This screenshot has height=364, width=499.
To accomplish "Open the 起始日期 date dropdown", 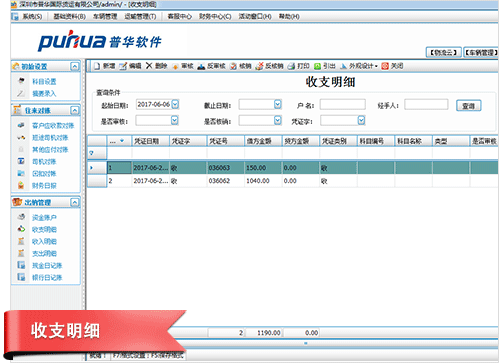I will click(x=175, y=104).
